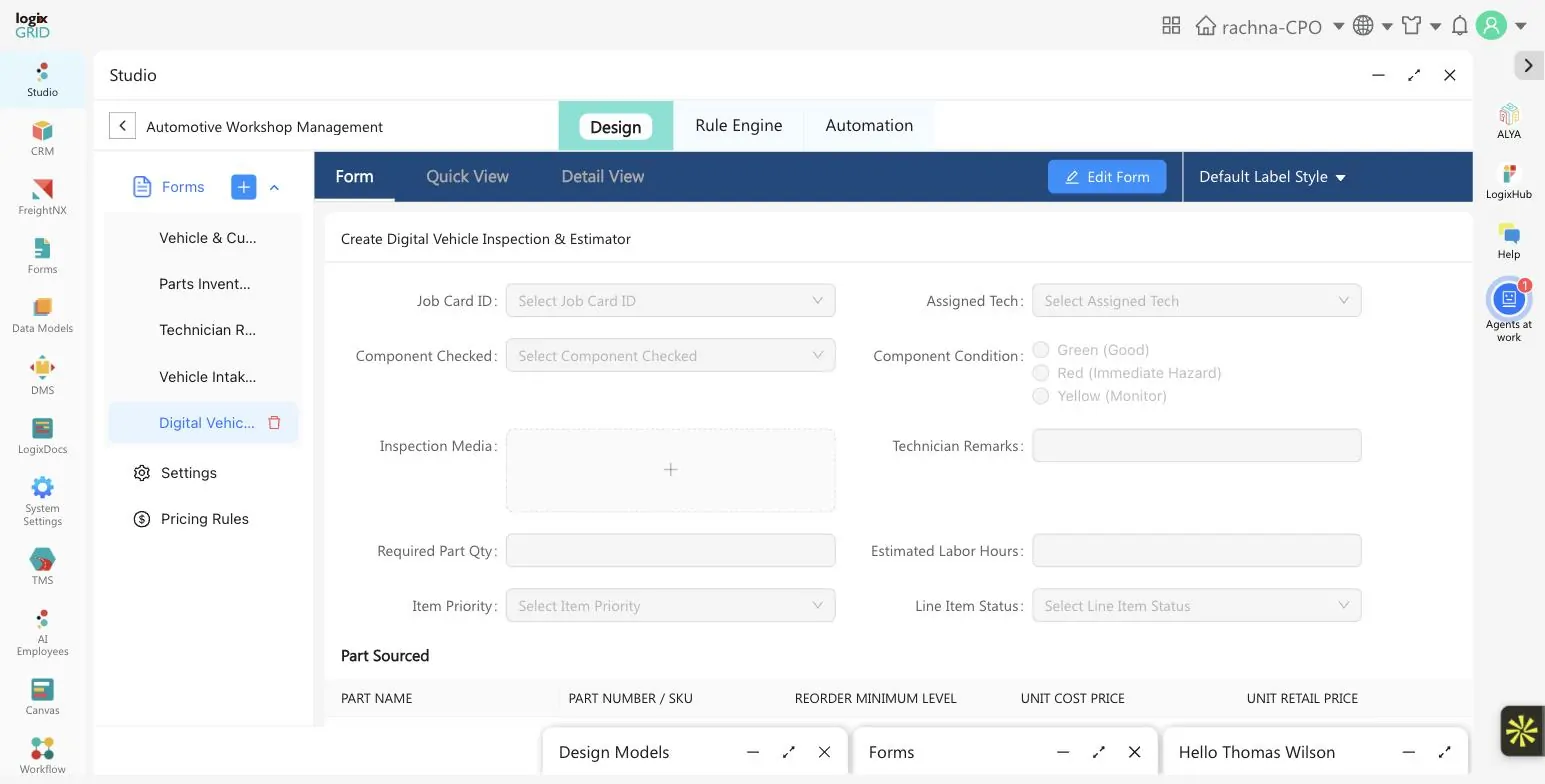
Task: Switch to the Detail View tab
Action: 602,176
